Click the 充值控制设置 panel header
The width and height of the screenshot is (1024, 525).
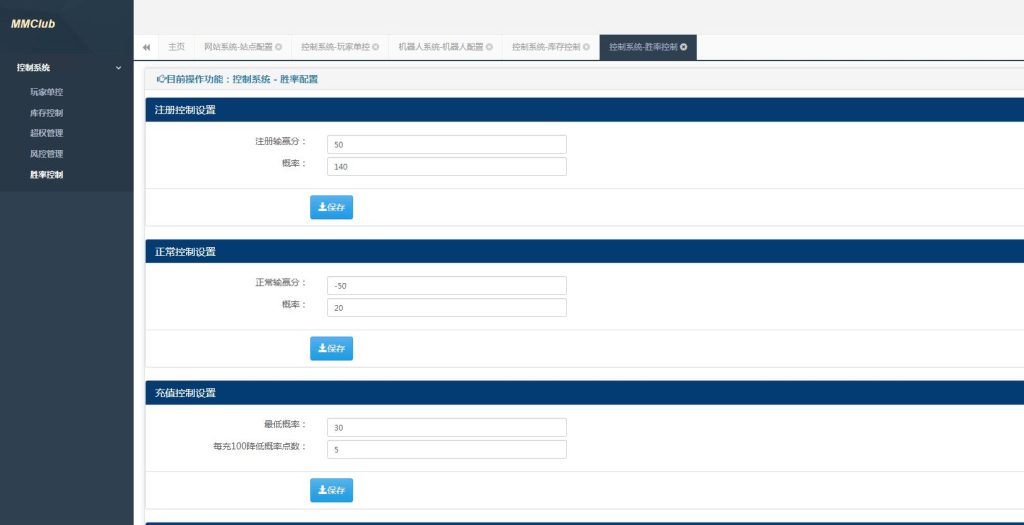pyautogui.click(x=584, y=393)
